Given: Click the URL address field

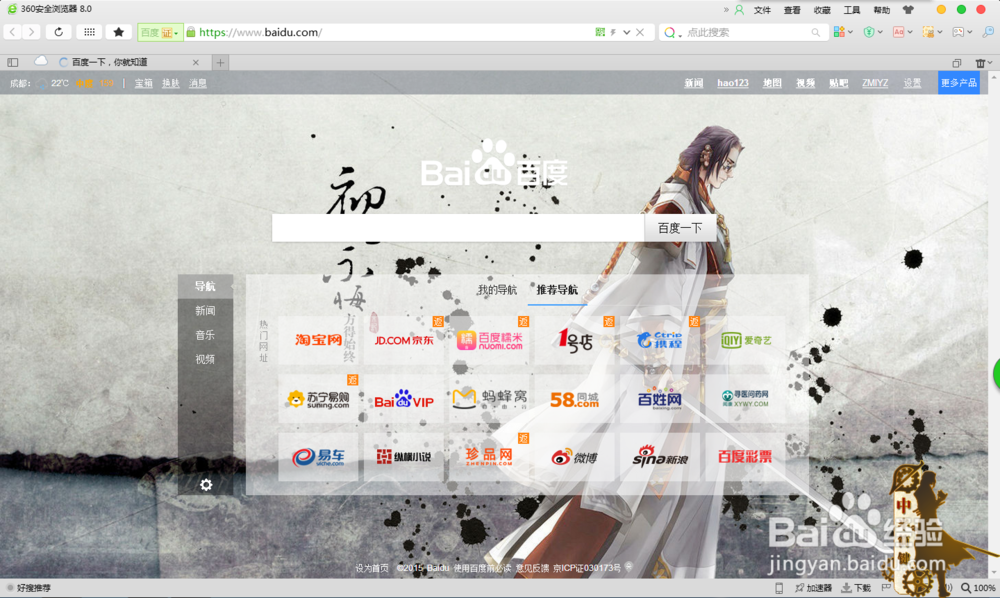Looking at the screenshot, I should [x=394, y=32].
